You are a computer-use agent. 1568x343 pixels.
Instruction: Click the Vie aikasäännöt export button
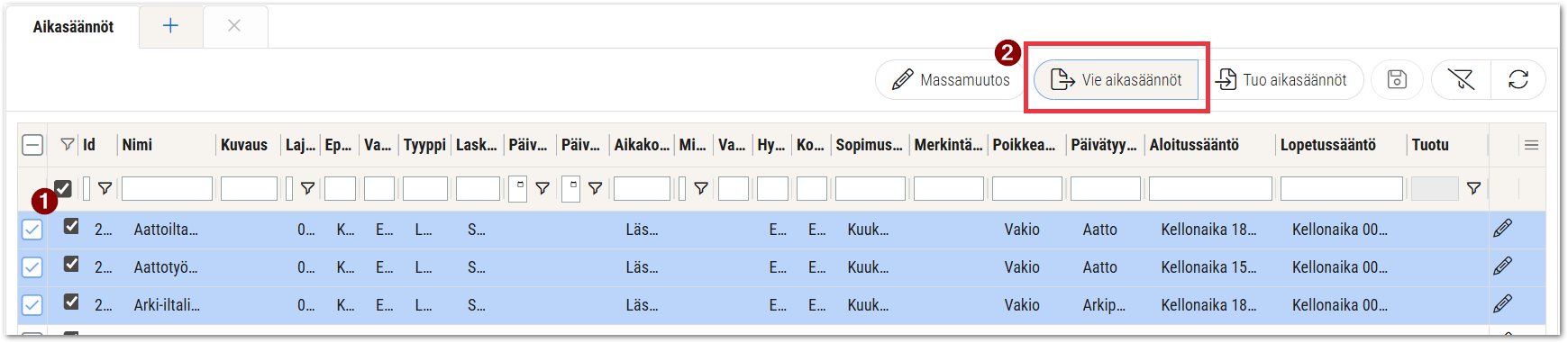coord(1116,80)
